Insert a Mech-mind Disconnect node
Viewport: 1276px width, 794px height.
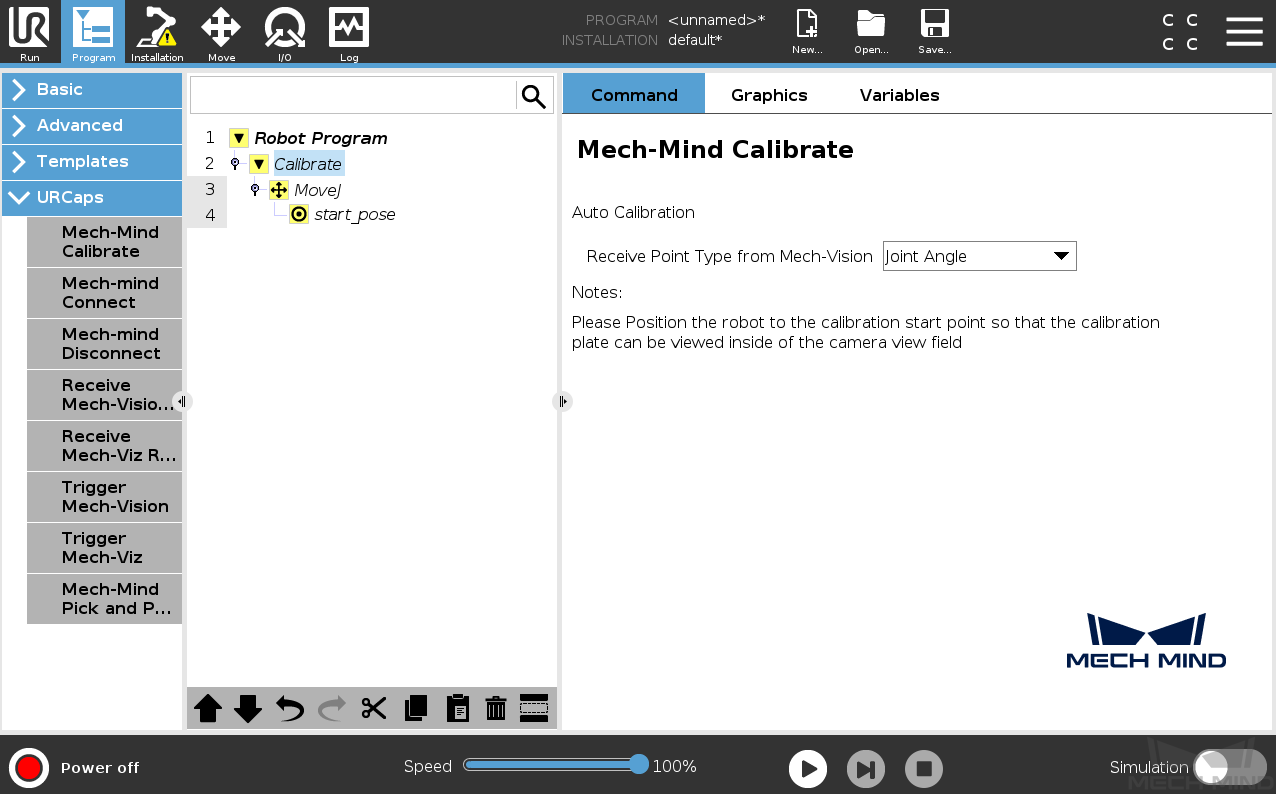[104, 344]
